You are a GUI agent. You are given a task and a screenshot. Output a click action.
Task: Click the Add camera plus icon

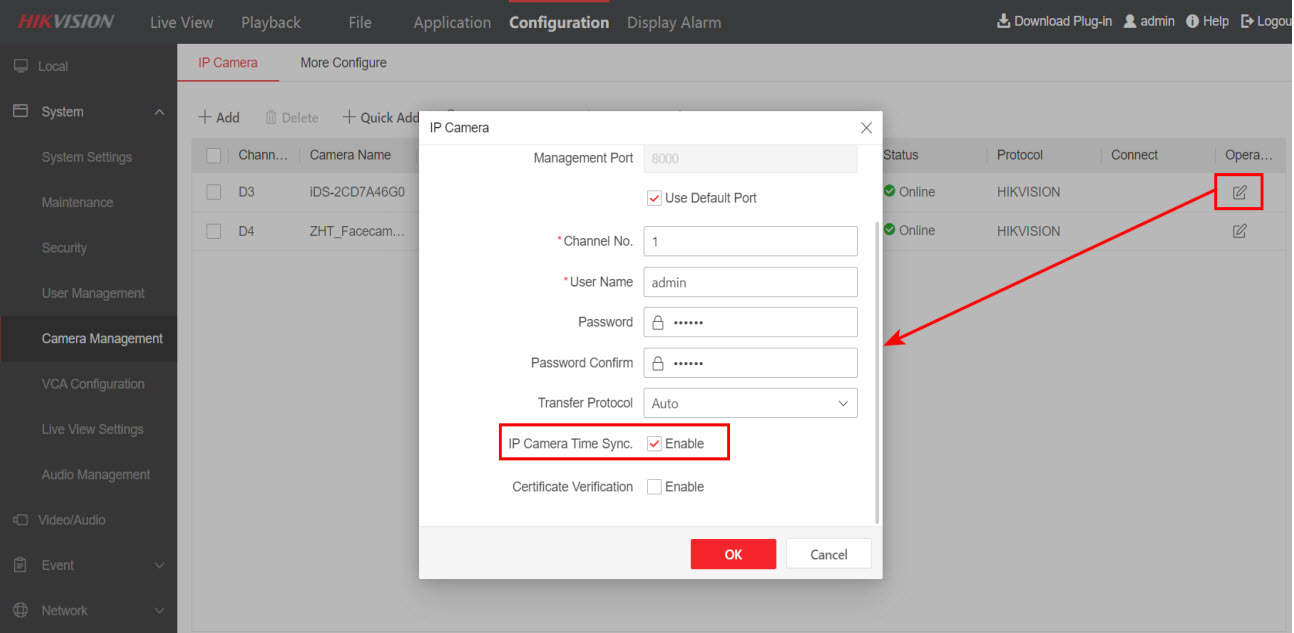205,117
